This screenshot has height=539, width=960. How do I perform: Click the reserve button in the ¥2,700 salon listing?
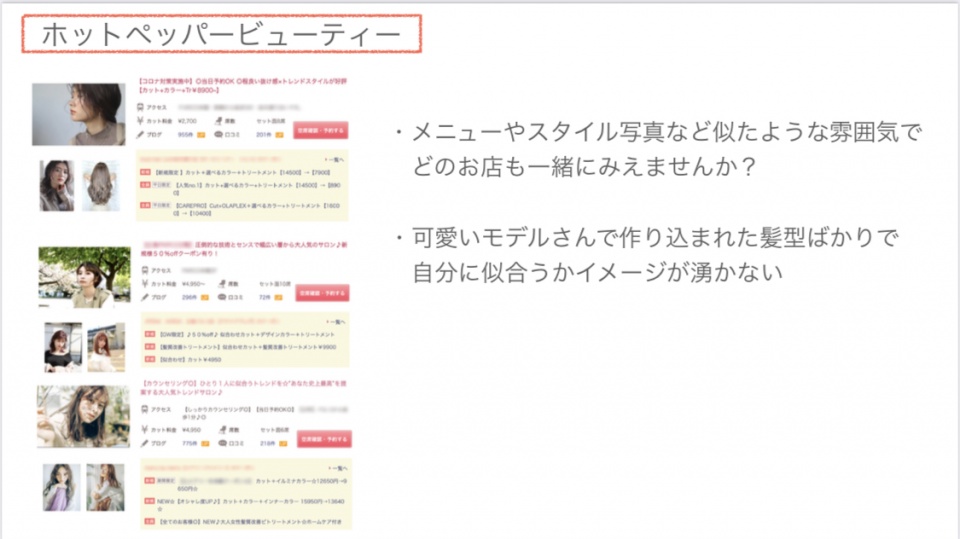pos(320,130)
